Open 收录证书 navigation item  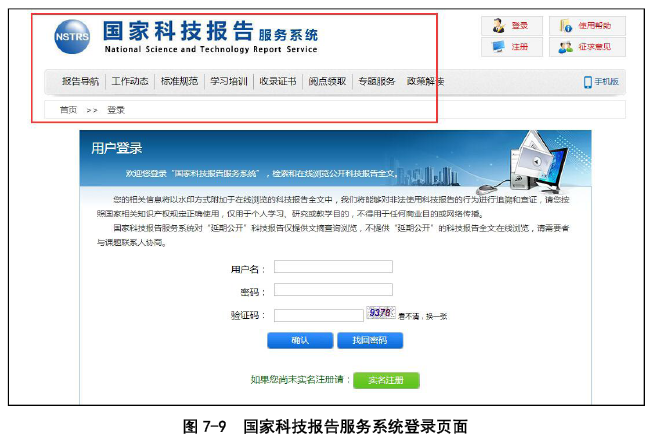277,82
